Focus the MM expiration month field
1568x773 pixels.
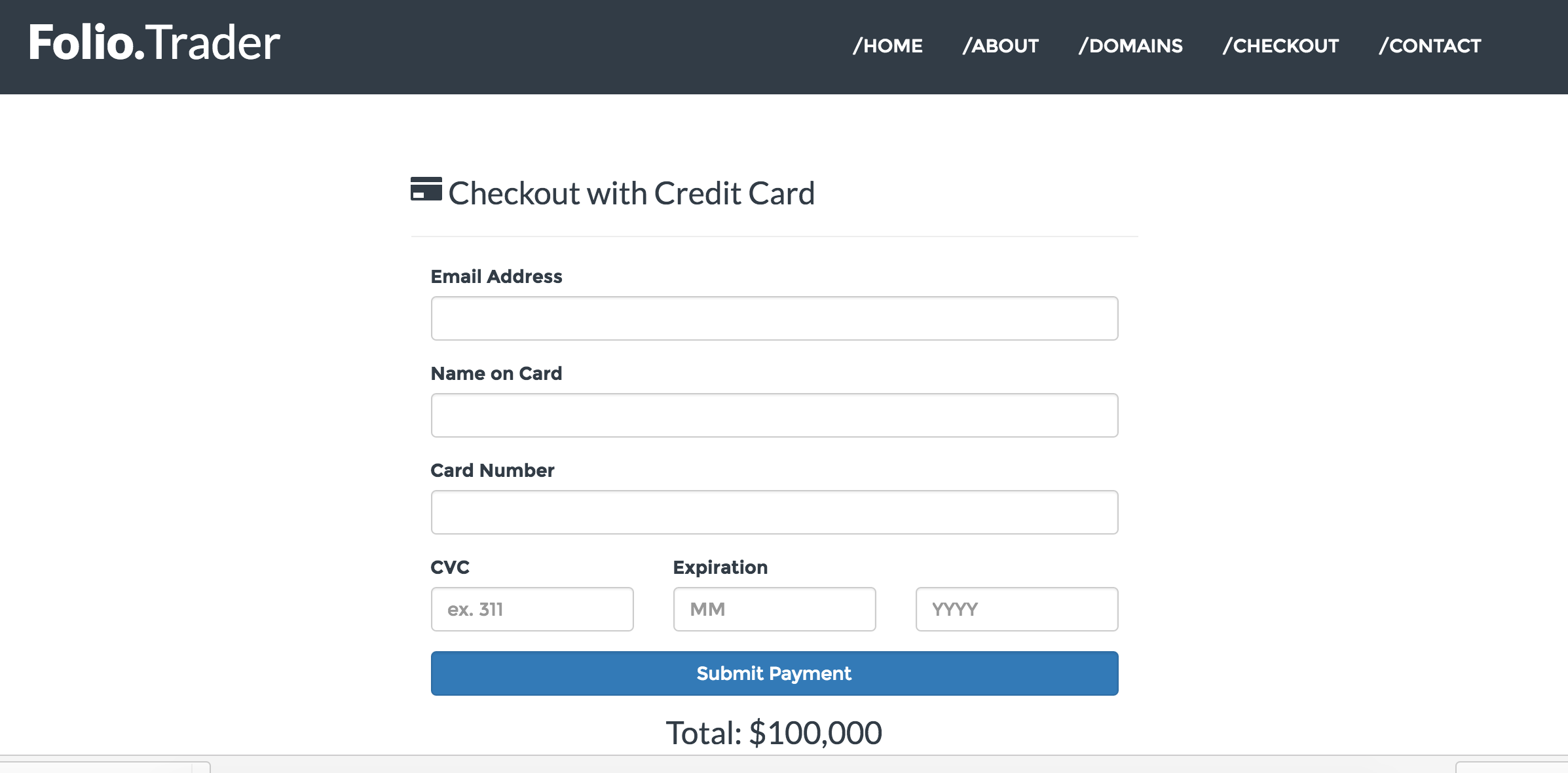click(774, 609)
